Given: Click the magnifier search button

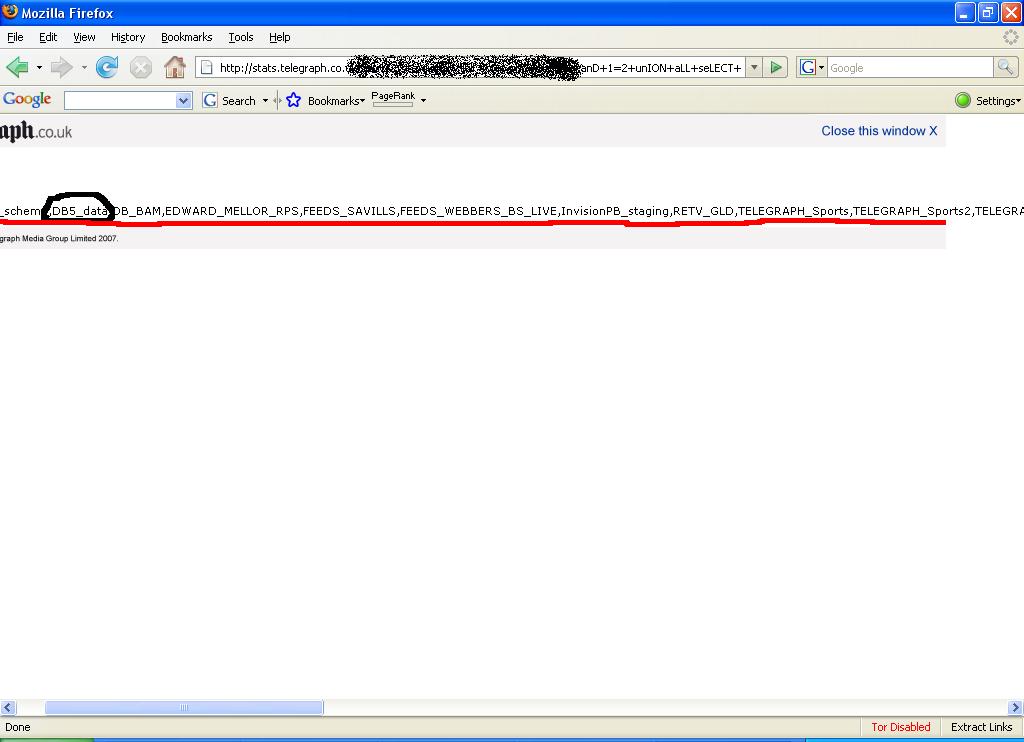Looking at the screenshot, I should (1005, 67).
